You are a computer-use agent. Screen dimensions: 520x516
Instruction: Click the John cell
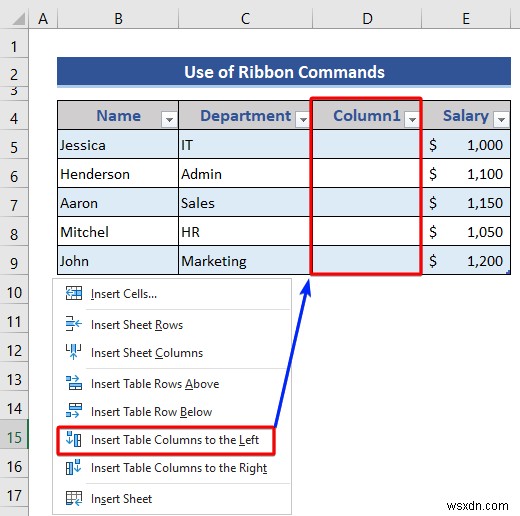tap(118, 261)
